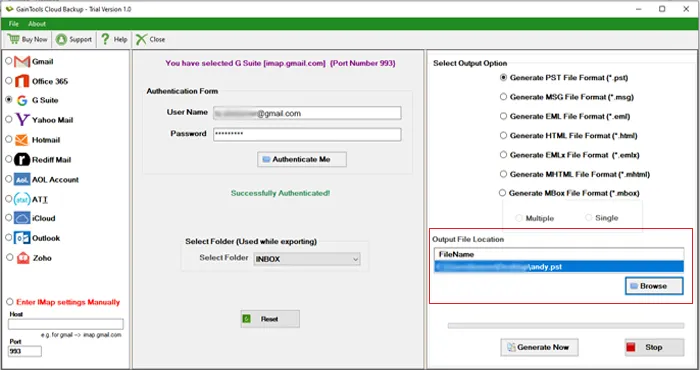Open the About menu
This screenshot has width=700, height=370.
37,24
